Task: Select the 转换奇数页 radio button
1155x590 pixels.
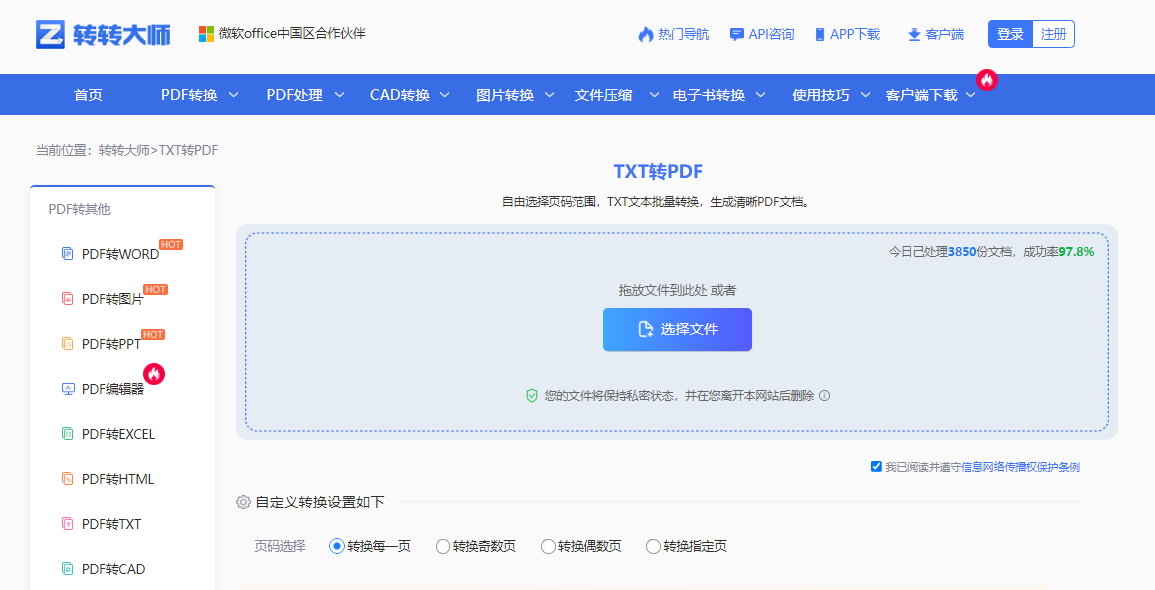Action: click(x=443, y=547)
